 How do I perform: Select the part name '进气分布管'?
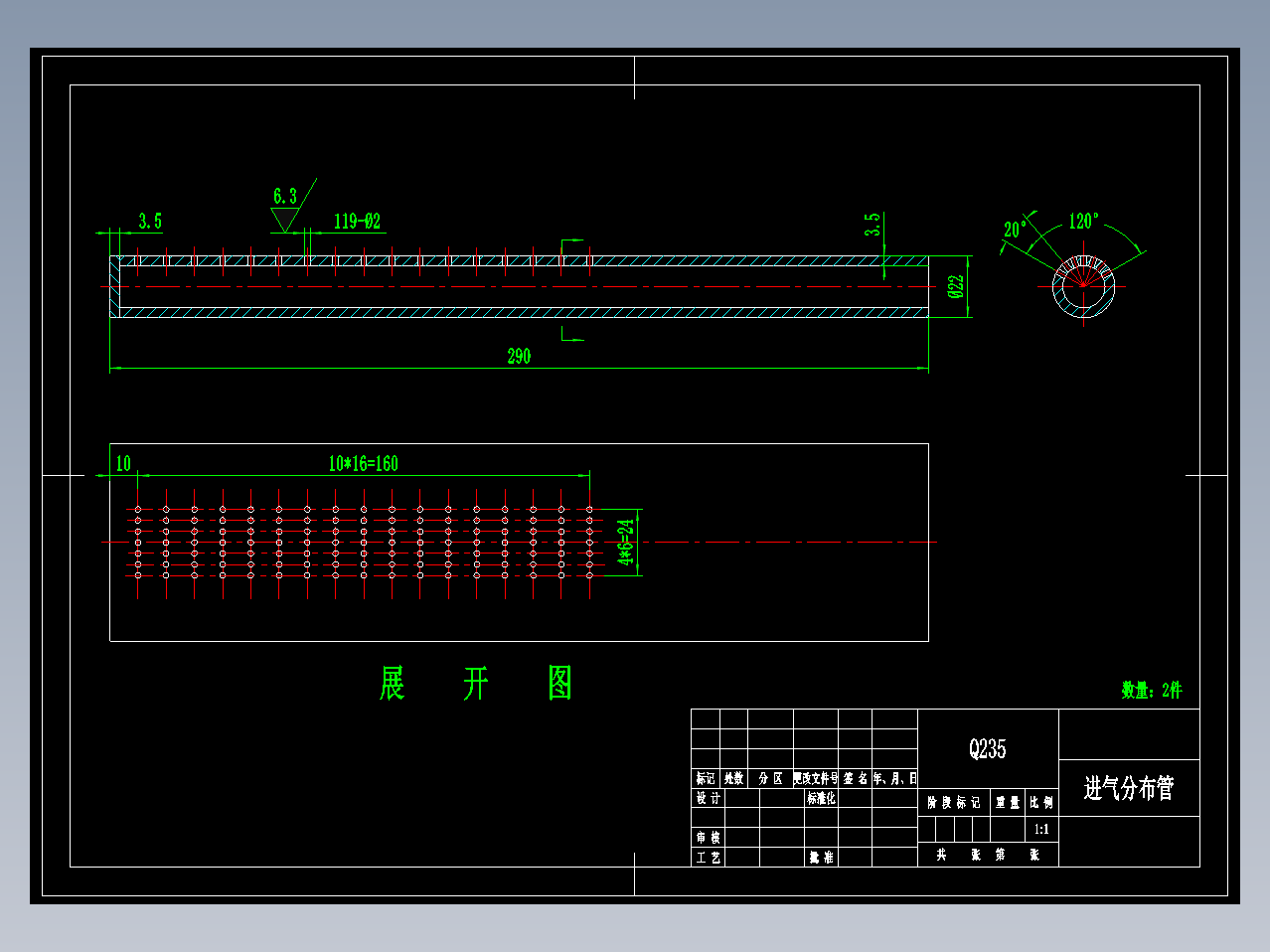(x=1129, y=788)
